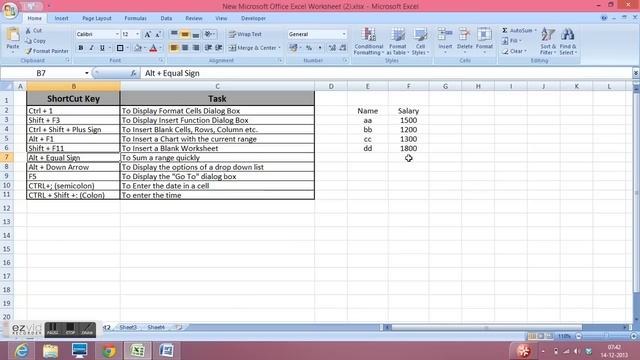Open Chrome from taskbar
Image resolution: width=640 pixels, height=360 pixels.
[x=109, y=351]
